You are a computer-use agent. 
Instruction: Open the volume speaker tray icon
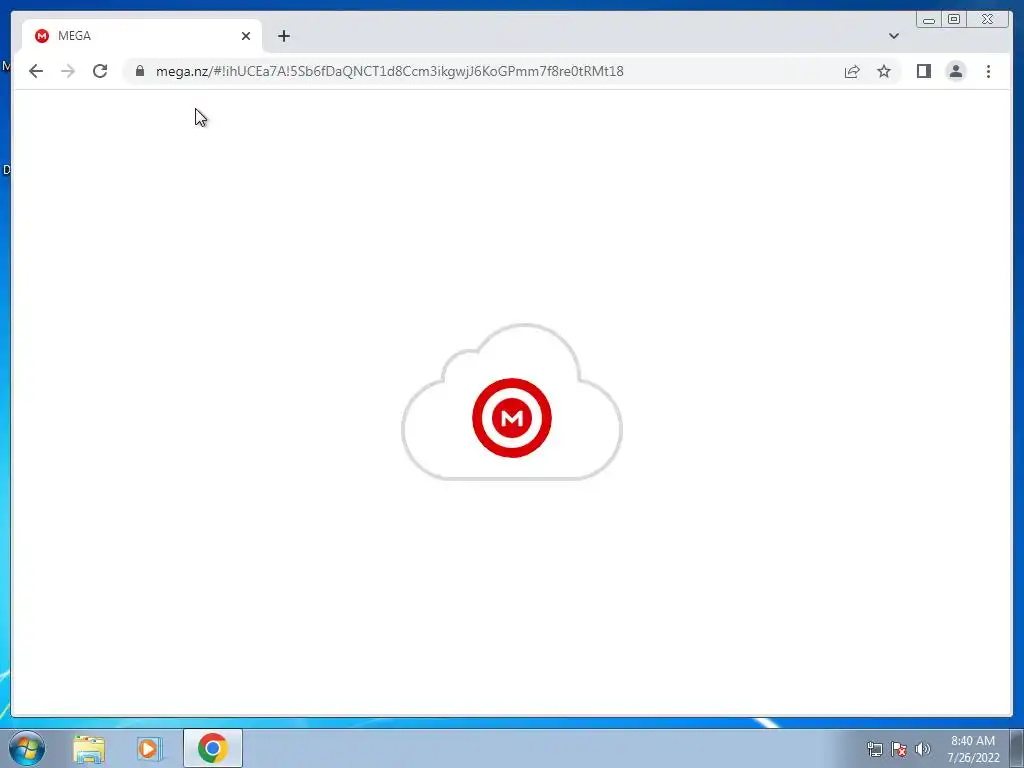pos(922,749)
